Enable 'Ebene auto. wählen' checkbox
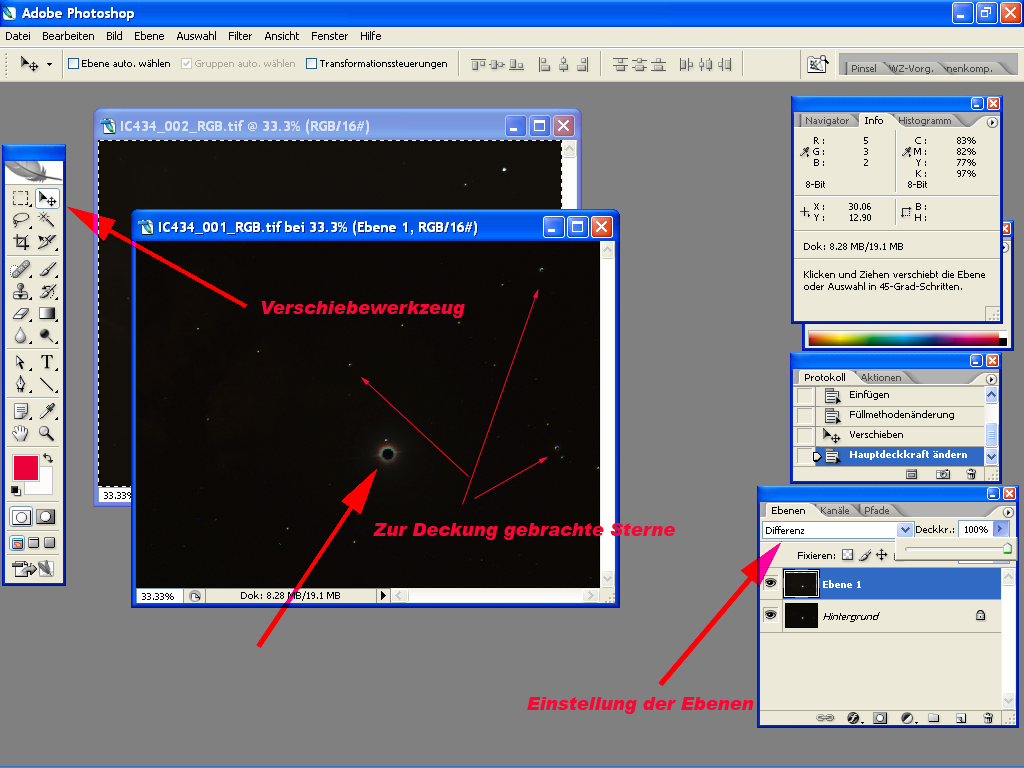The image size is (1024, 768). pos(74,63)
